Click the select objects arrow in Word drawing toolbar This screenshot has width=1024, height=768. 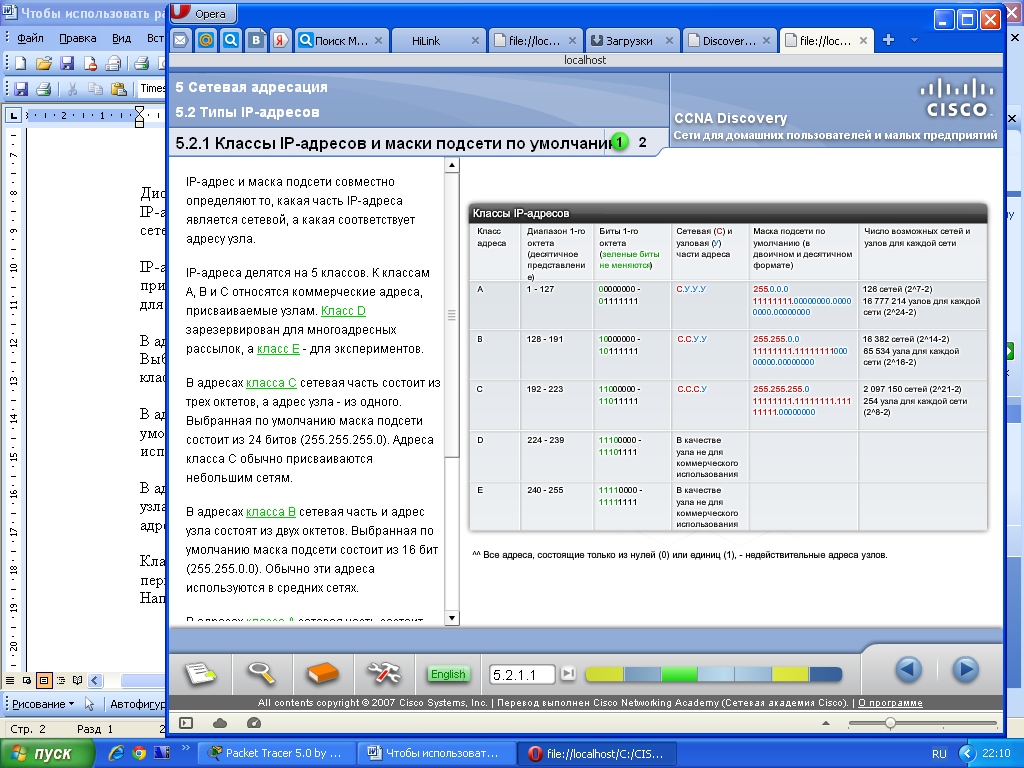click(89, 704)
